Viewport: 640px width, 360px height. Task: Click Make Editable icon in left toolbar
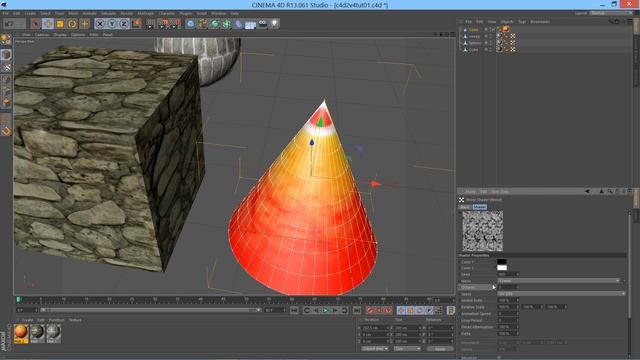tap(6, 40)
